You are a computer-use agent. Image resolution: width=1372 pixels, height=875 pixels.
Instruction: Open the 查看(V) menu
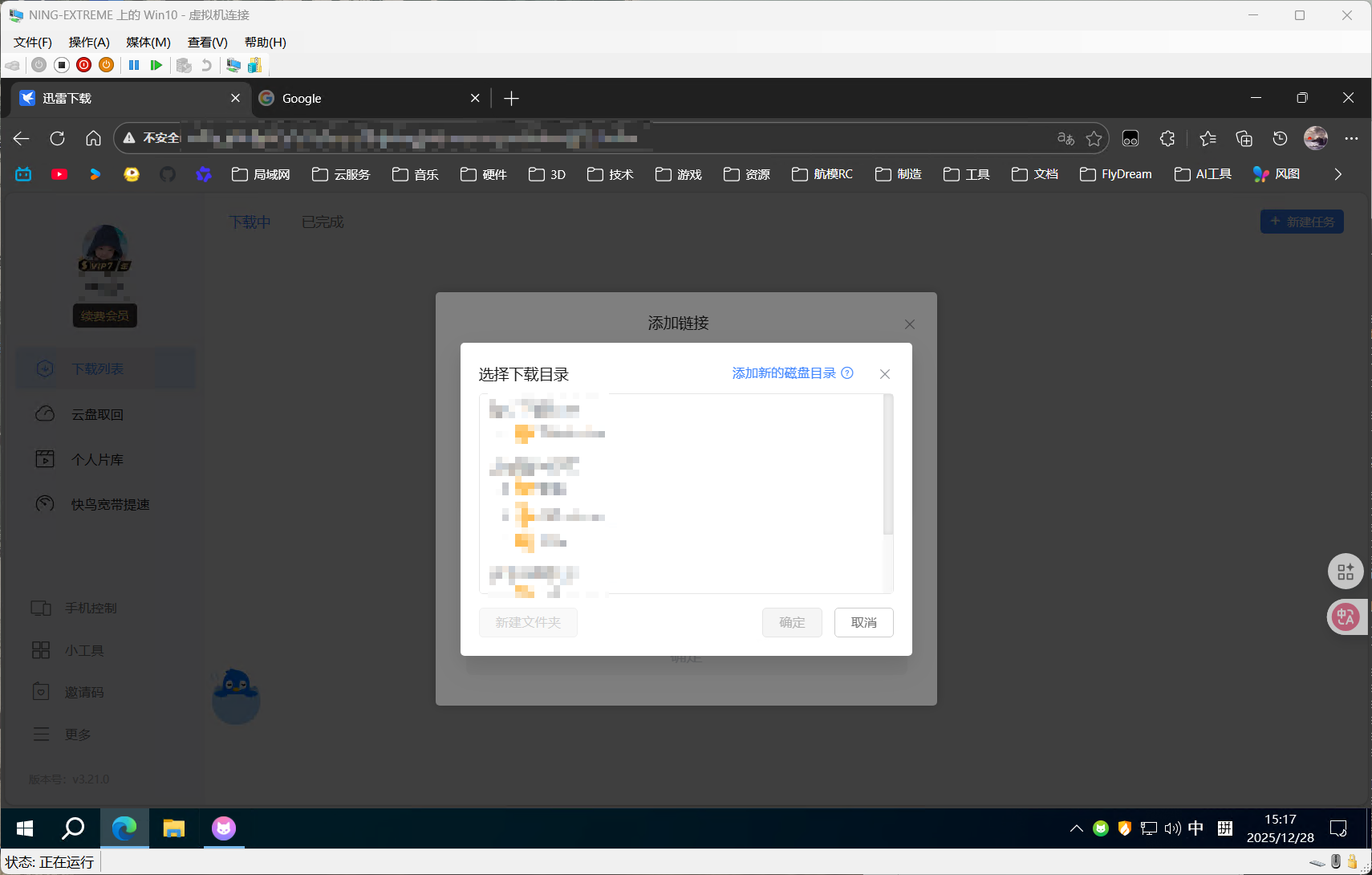(x=208, y=43)
